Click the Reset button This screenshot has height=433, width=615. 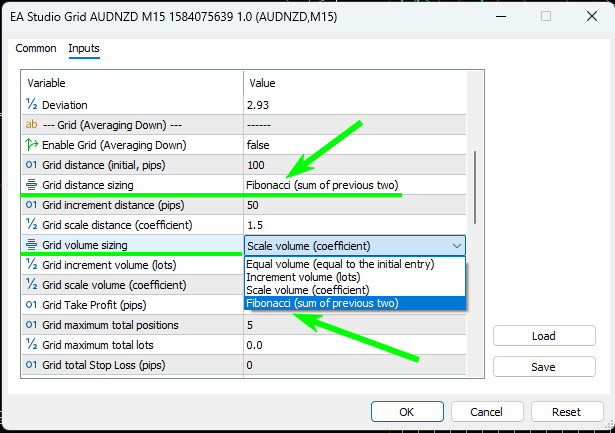point(566,412)
